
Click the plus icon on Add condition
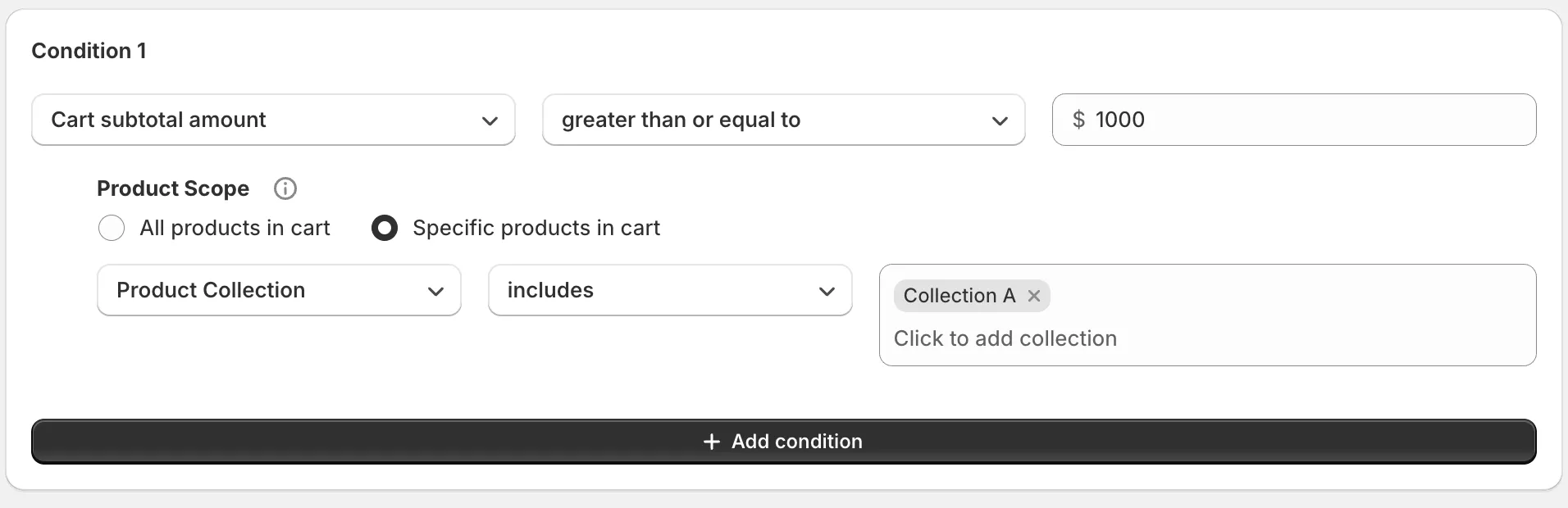(710, 441)
